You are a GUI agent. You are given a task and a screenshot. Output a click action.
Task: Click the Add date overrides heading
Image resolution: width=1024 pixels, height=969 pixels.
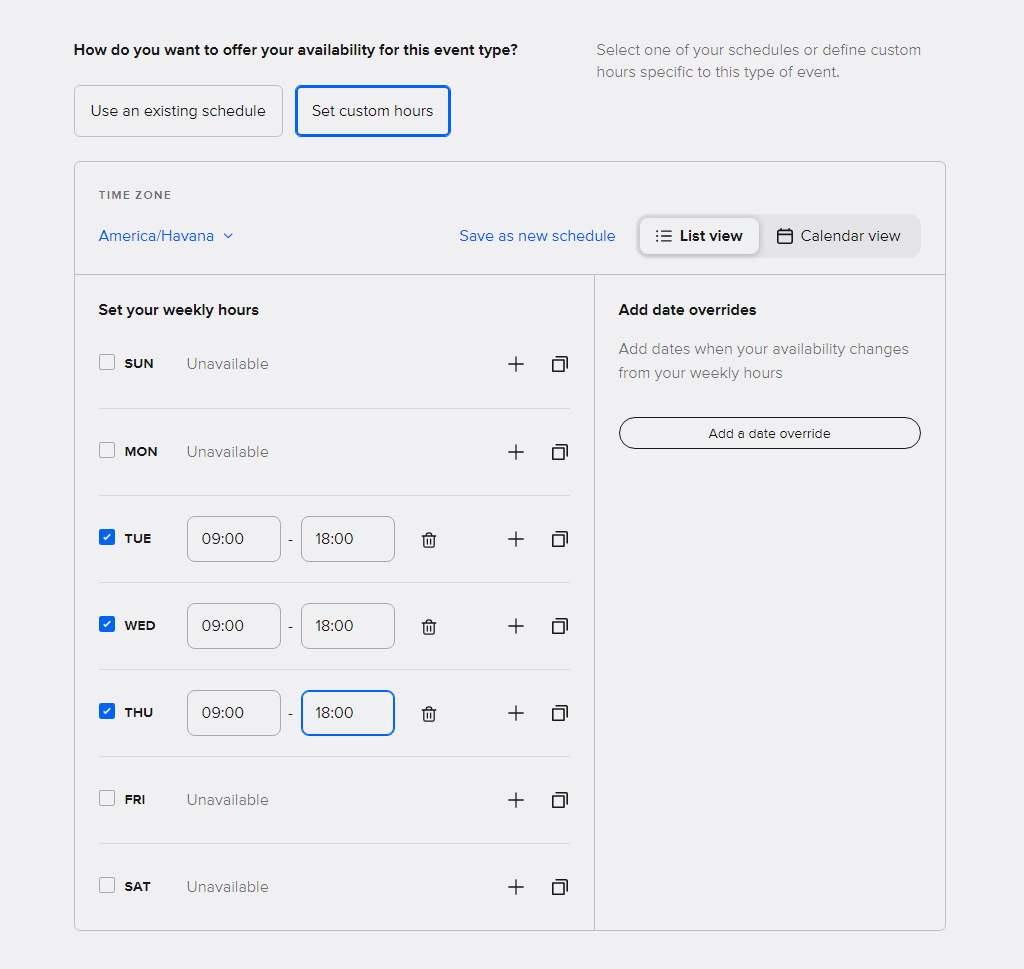[x=687, y=310]
